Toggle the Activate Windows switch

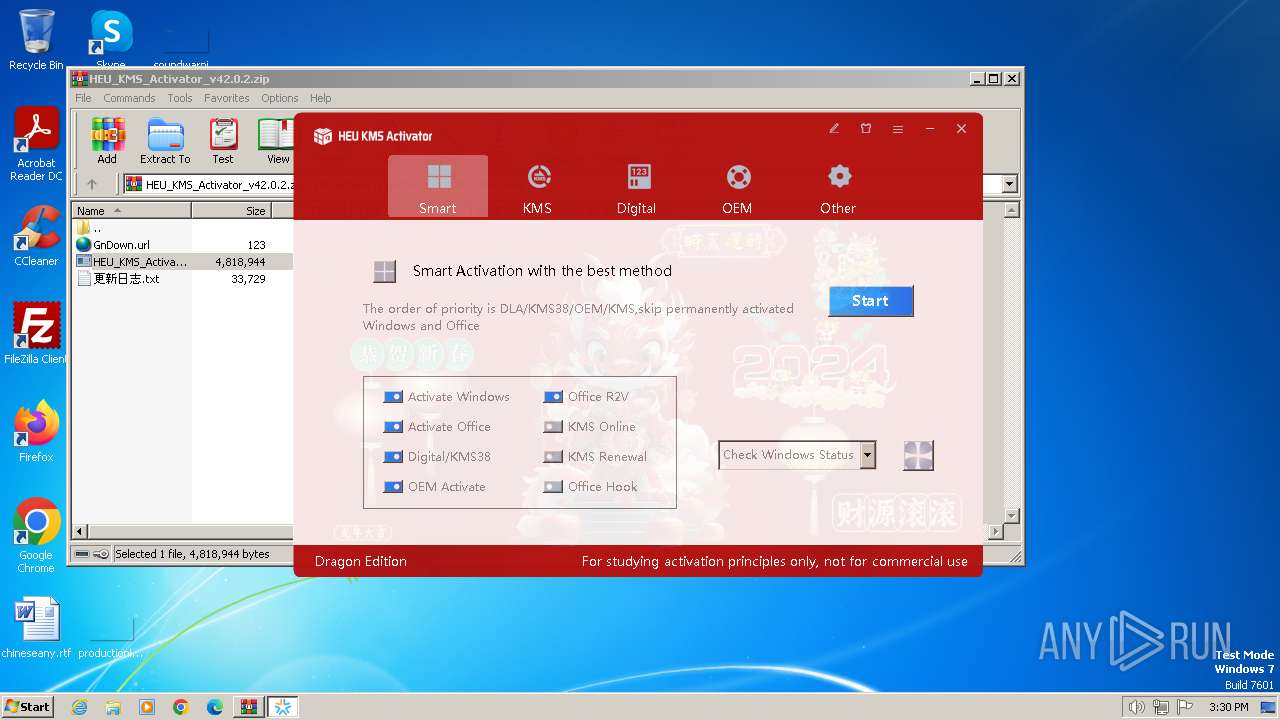pos(393,397)
